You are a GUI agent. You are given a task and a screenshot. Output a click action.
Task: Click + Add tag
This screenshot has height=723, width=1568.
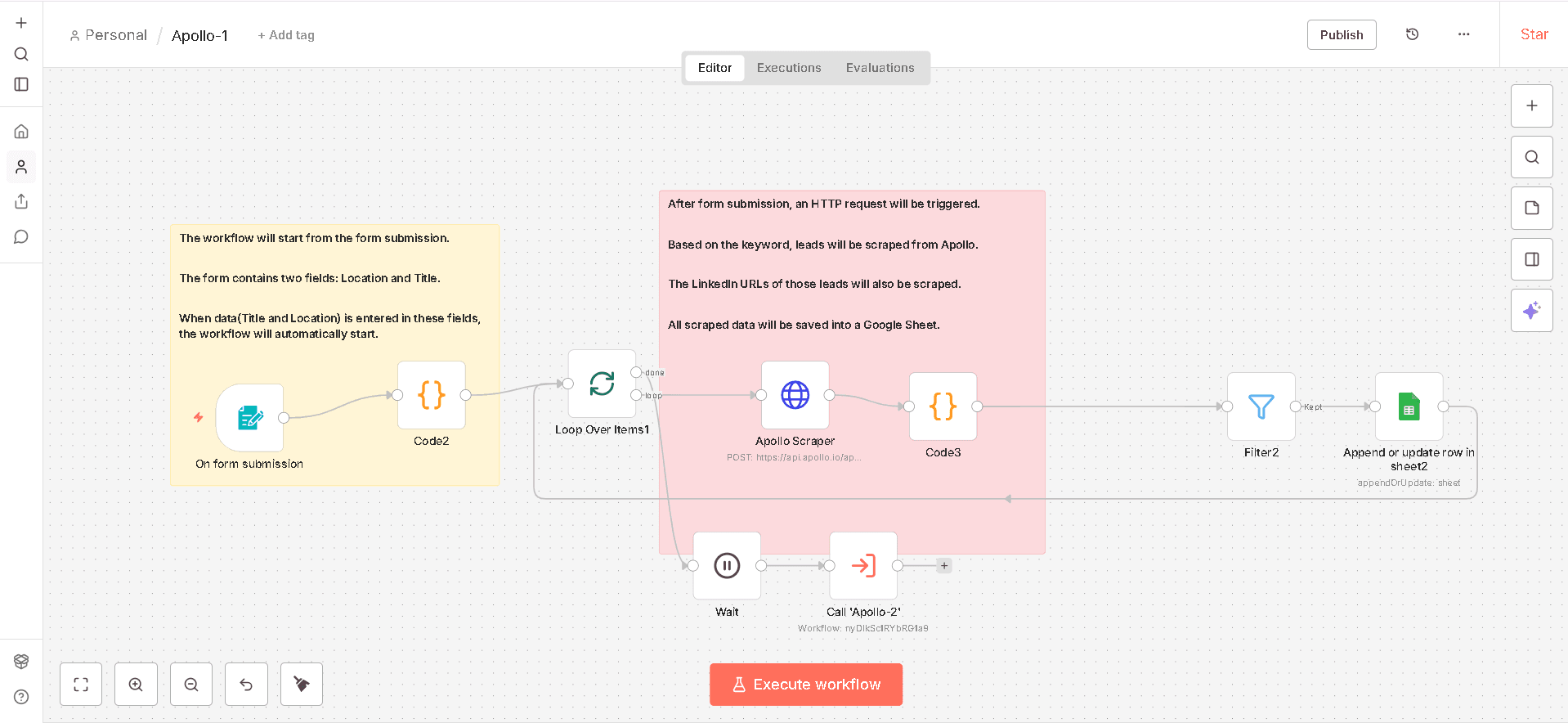click(x=286, y=35)
